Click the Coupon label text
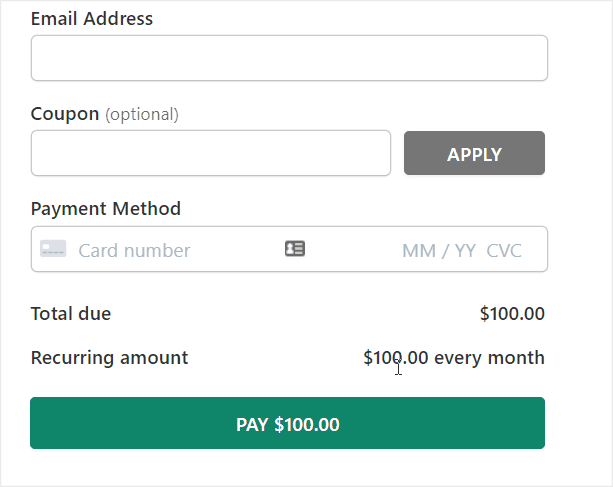This screenshot has height=487, width=613. pos(65,114)
